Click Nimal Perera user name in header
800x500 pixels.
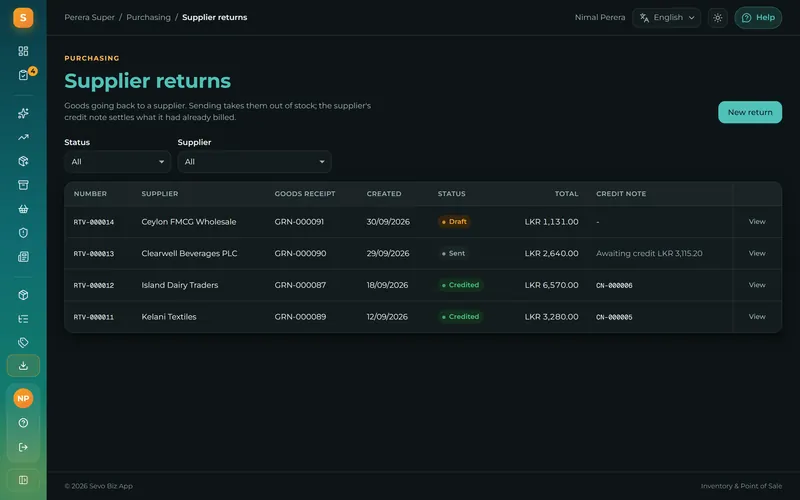(599, 17)
